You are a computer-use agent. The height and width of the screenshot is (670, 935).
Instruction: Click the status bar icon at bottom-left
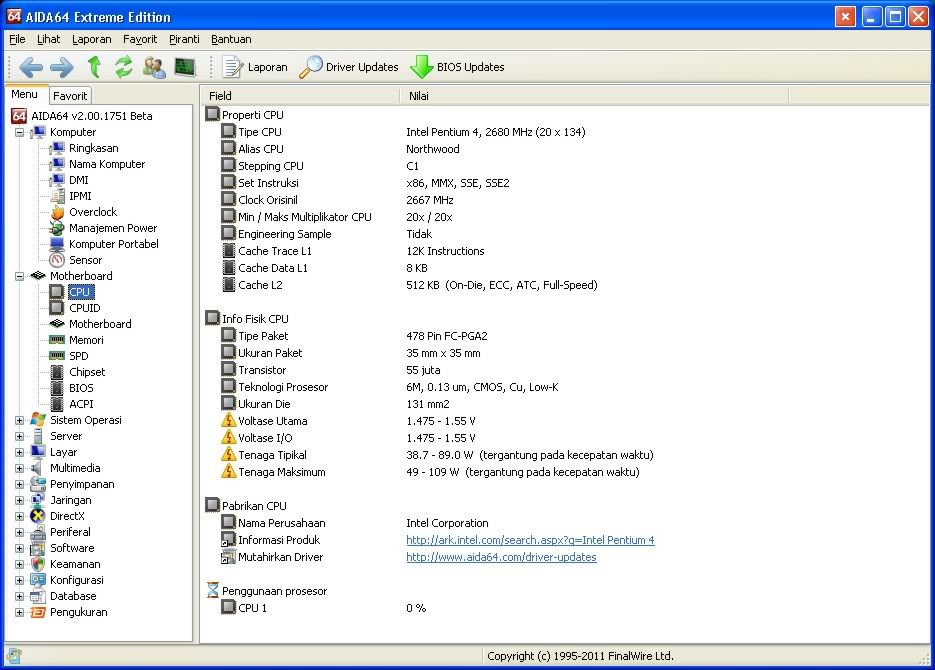[14, 656]
